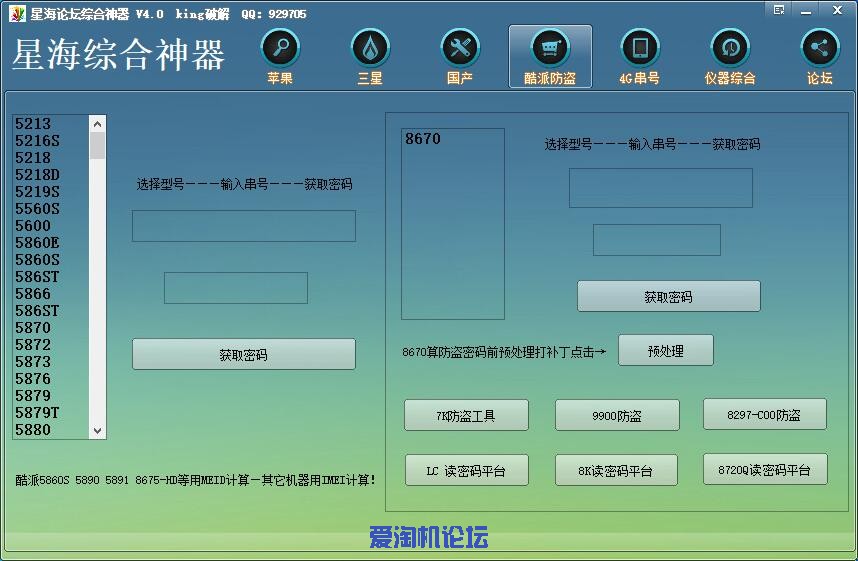Minimize the 星海论坛综合神器 window

coord(806,10)
